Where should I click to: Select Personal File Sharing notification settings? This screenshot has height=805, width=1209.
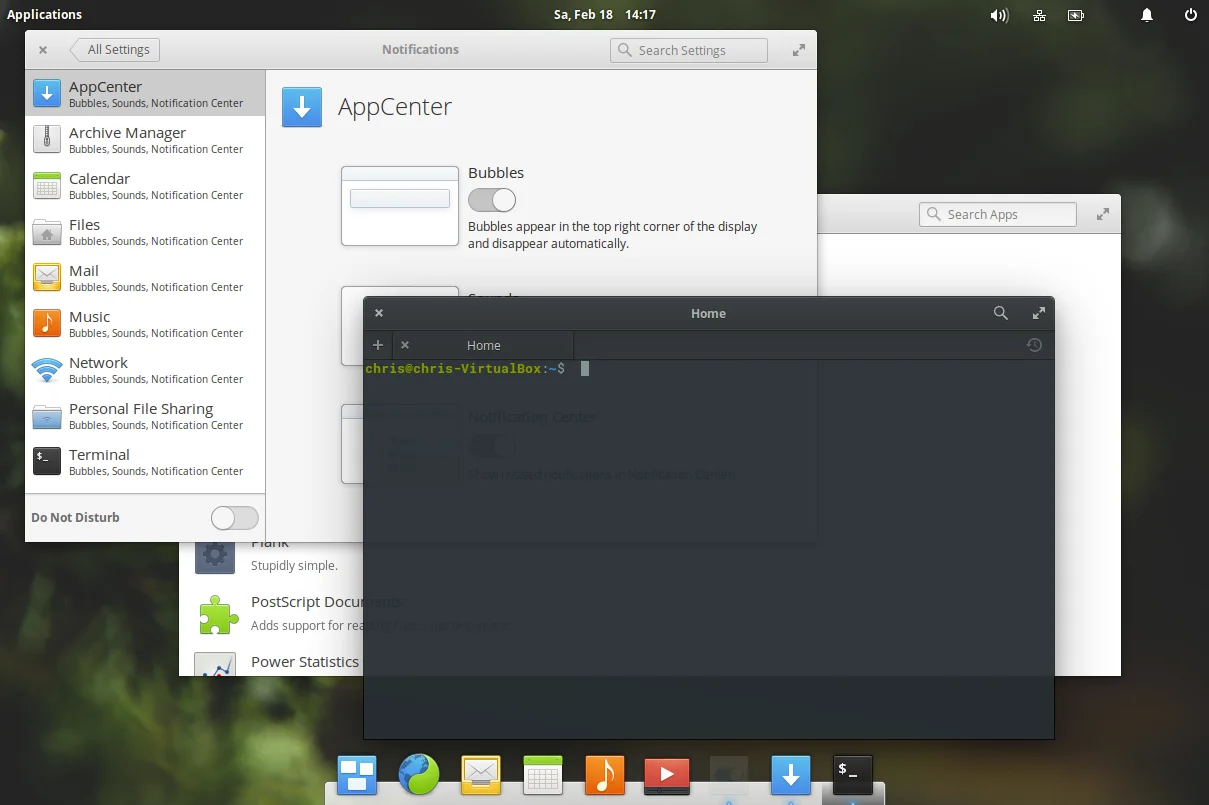(140, 415)
